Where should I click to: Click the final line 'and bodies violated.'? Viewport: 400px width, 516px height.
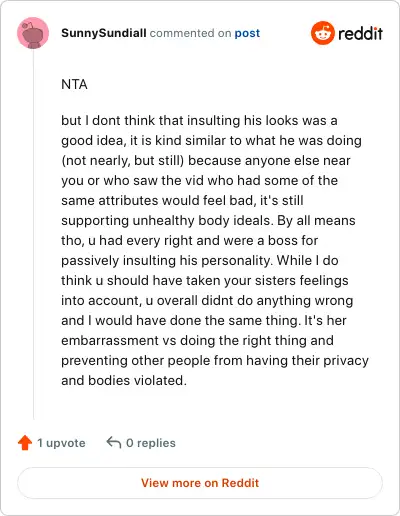[x=124, y=380]
